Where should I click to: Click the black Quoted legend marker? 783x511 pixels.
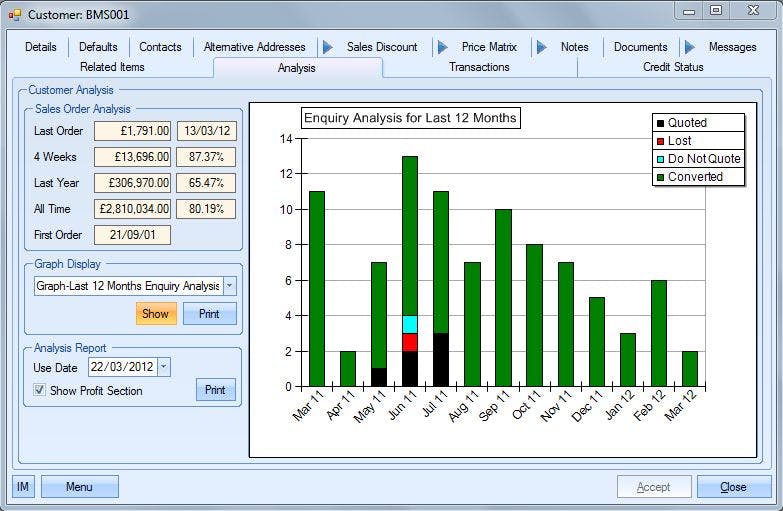tap(660, 123)
